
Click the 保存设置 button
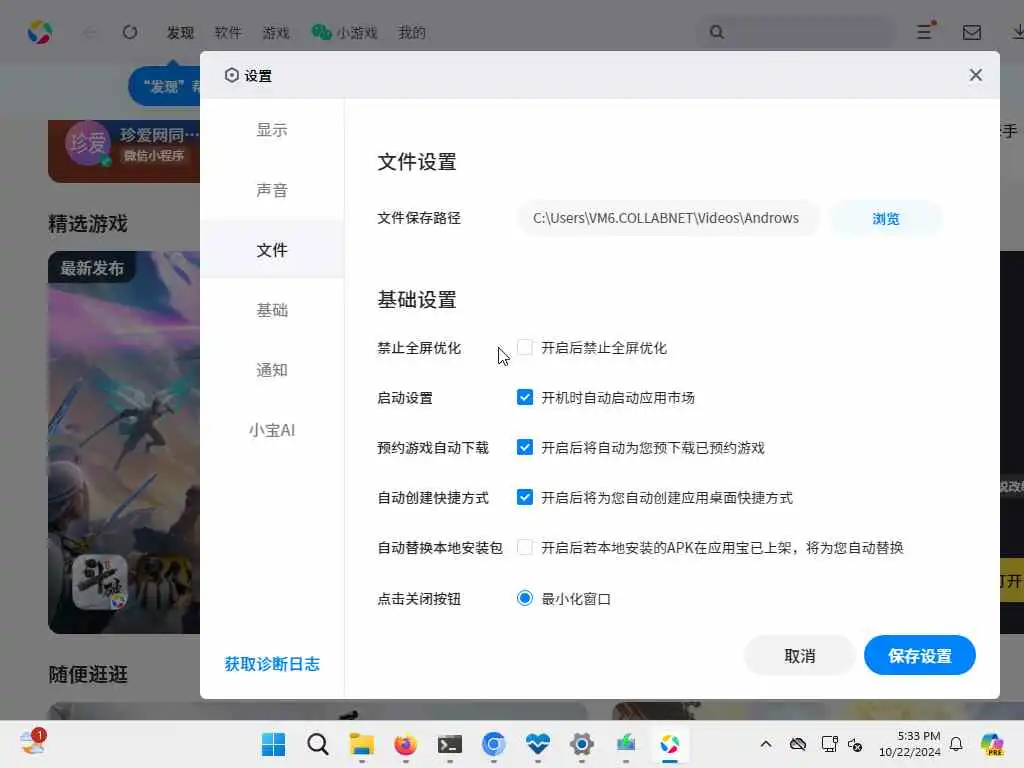click(x=920, y=656)
